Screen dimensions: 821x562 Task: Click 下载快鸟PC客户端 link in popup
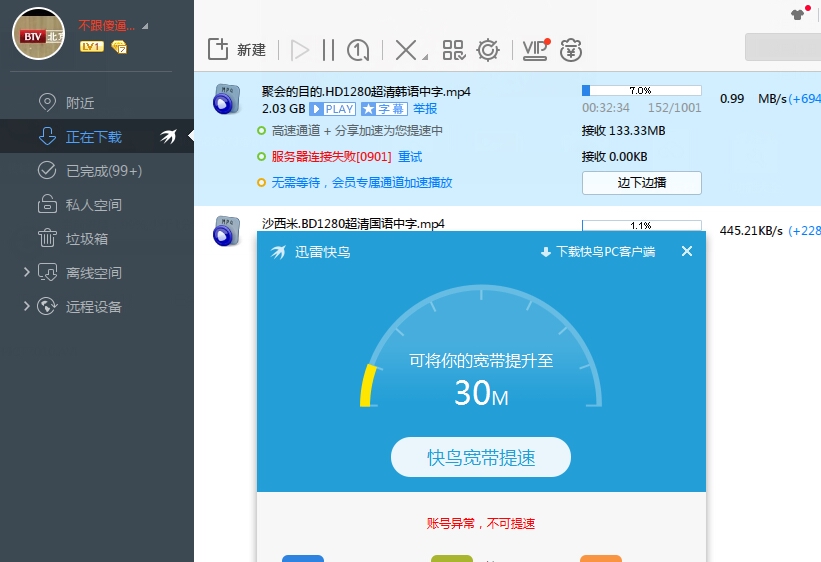(x=598, y=252)
